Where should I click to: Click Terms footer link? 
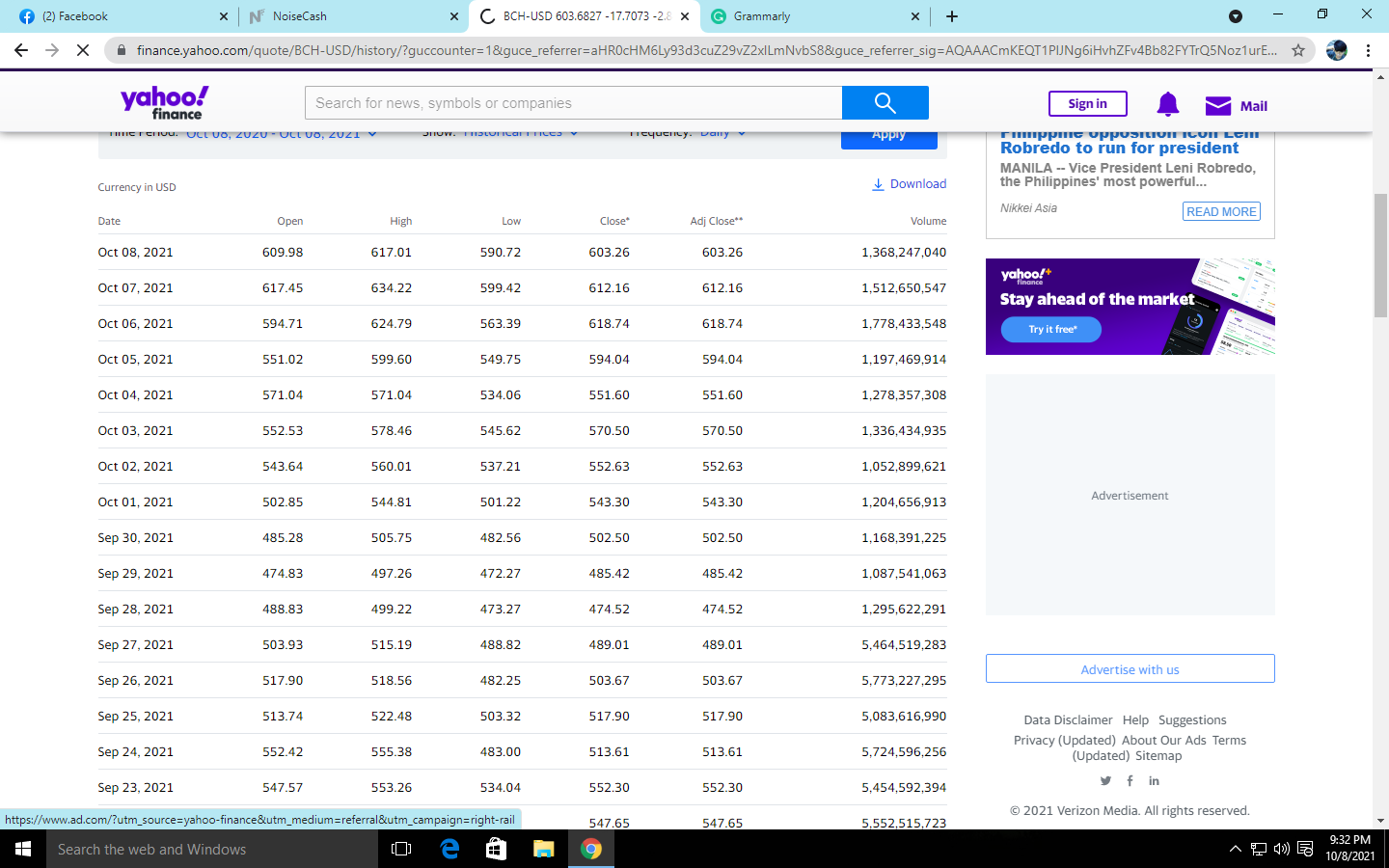click(1229, 741)
